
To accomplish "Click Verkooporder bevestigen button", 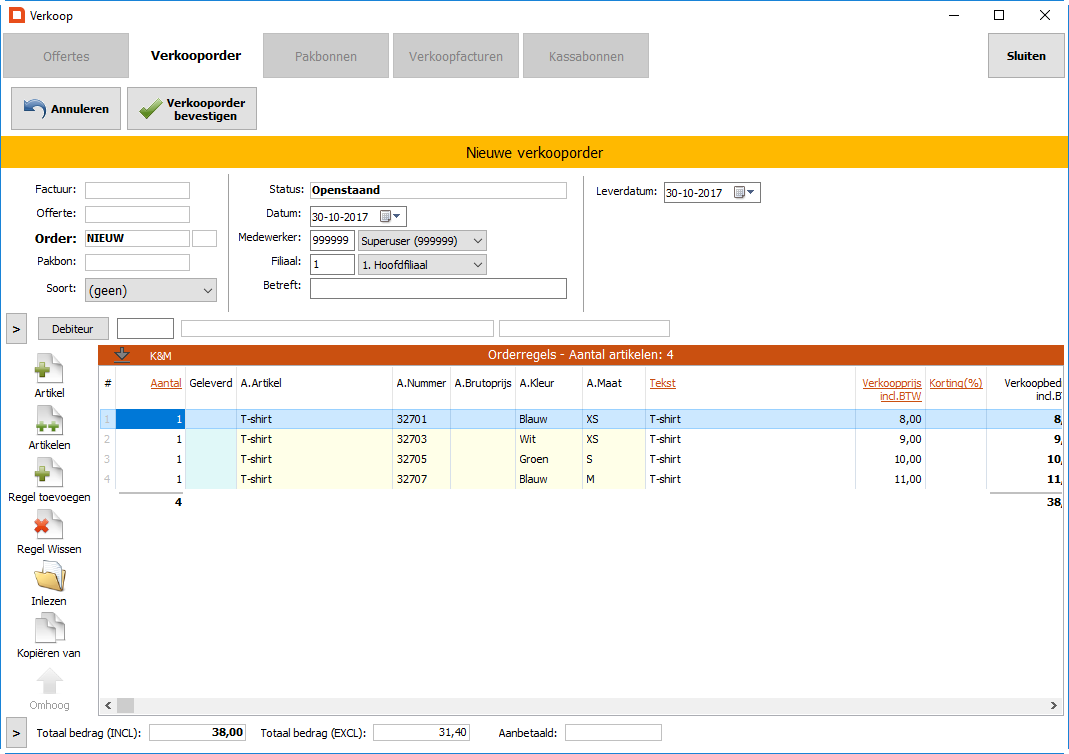I will pyautogui.click(x=192, y=109).
